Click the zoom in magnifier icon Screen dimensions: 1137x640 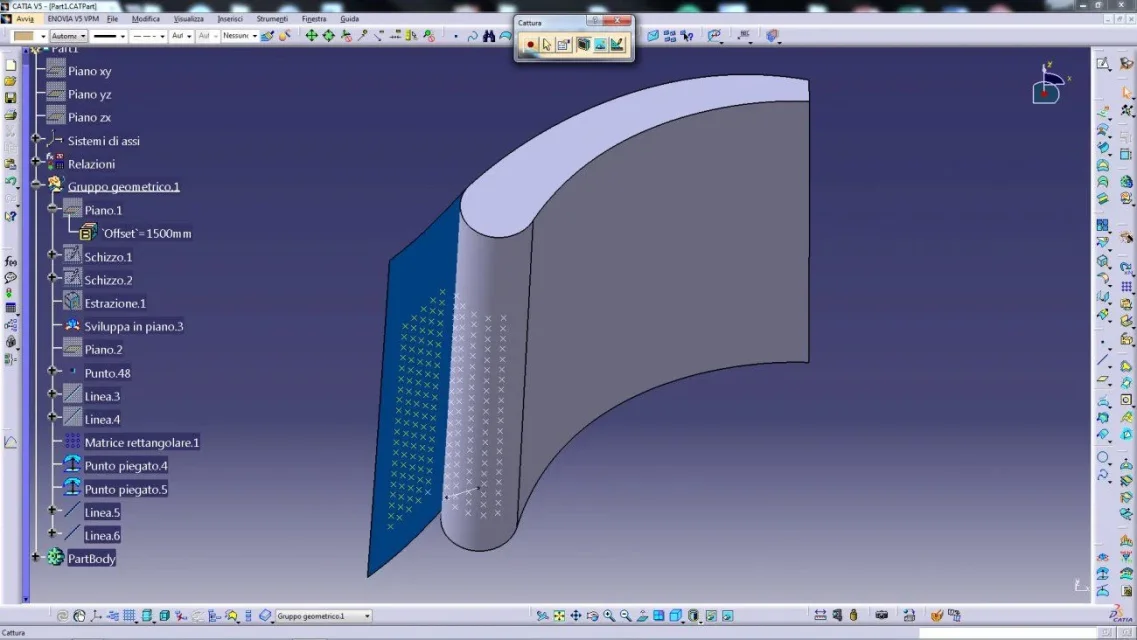click(609, 616)
